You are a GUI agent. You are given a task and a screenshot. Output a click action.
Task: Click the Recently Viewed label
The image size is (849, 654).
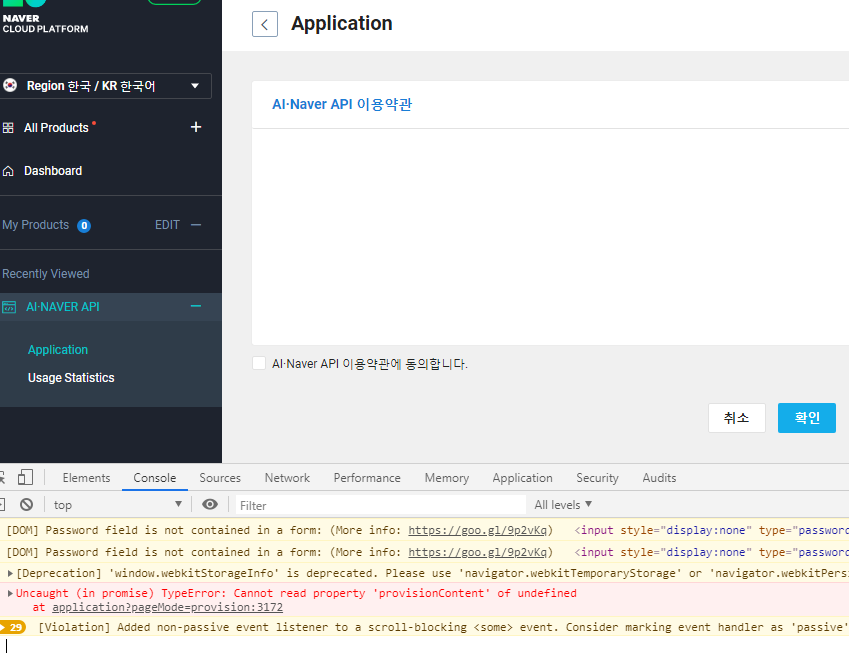[x=46, y=274]
